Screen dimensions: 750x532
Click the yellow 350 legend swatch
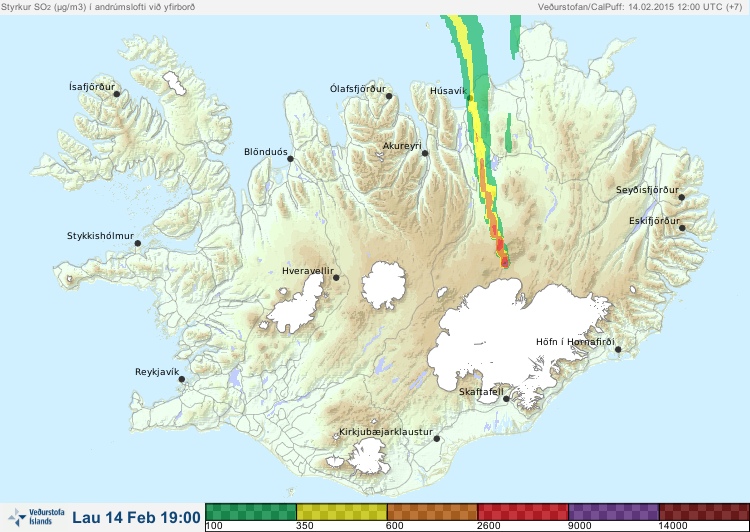pyautogui.click(x=342, y=512)
